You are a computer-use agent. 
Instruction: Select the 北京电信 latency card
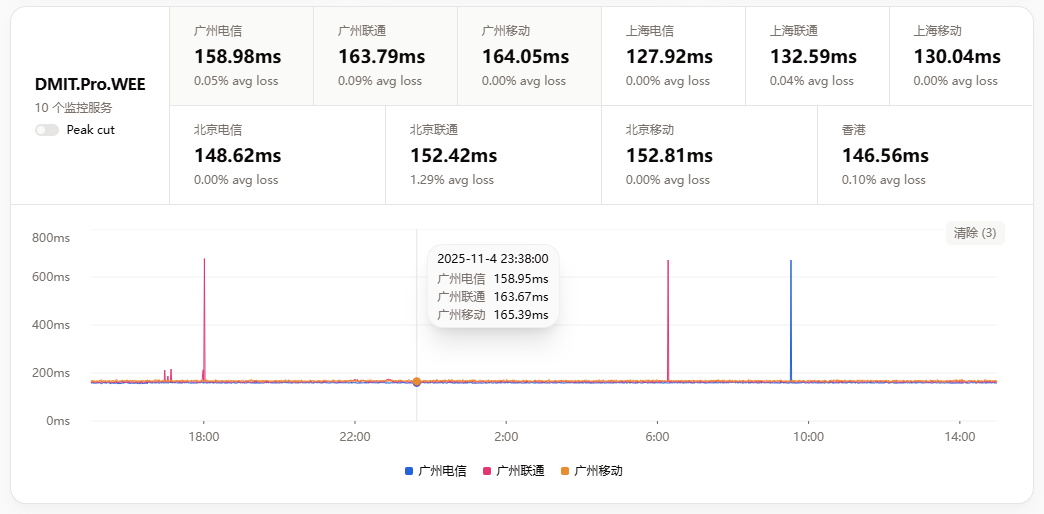point(277,155)
